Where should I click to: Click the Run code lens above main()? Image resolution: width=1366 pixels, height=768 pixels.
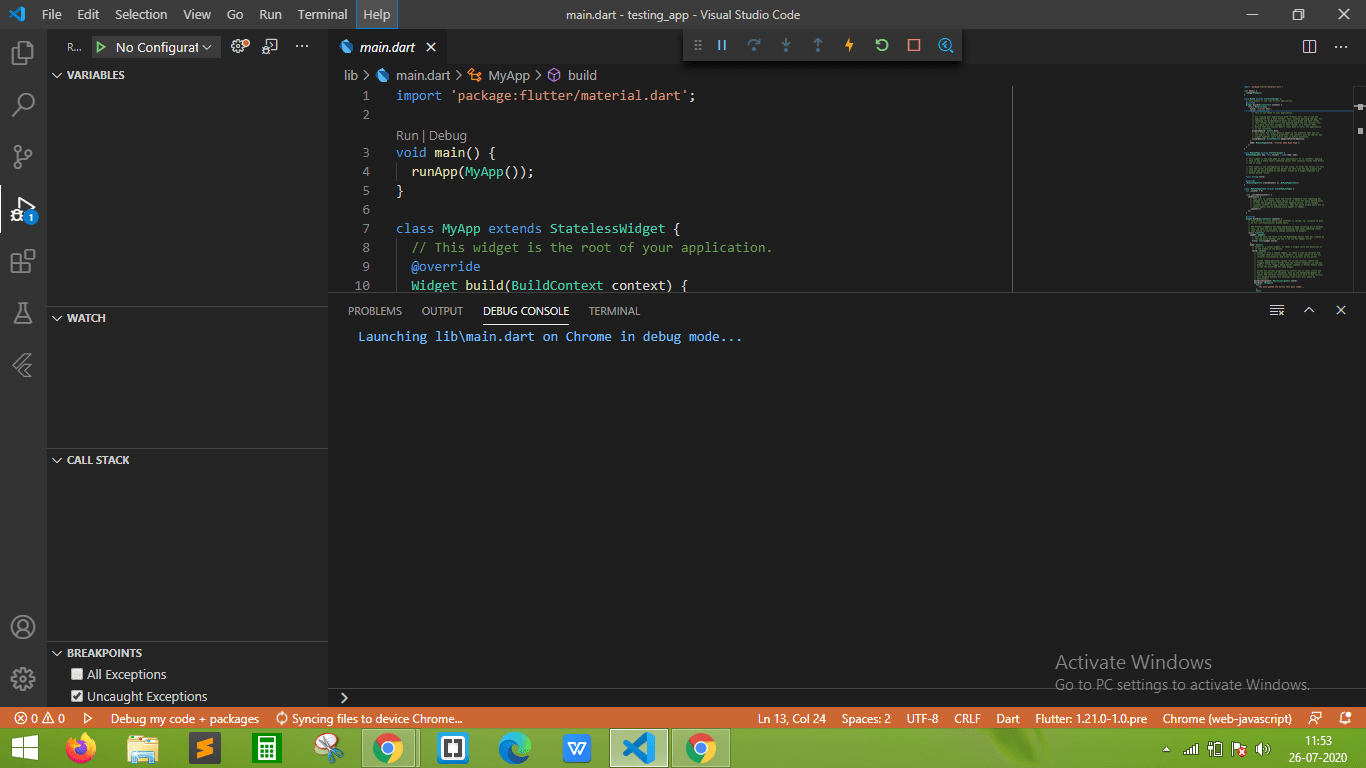tap(407, 135)
